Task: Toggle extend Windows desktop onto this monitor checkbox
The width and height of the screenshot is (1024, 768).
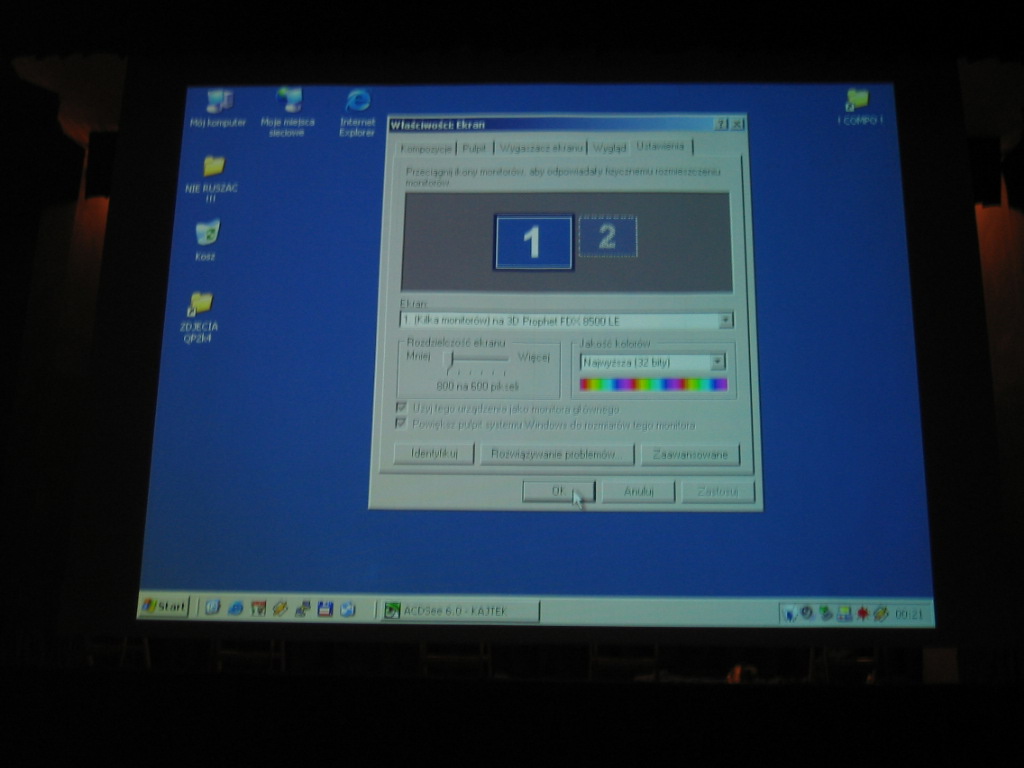Action: tap(402, 424)
